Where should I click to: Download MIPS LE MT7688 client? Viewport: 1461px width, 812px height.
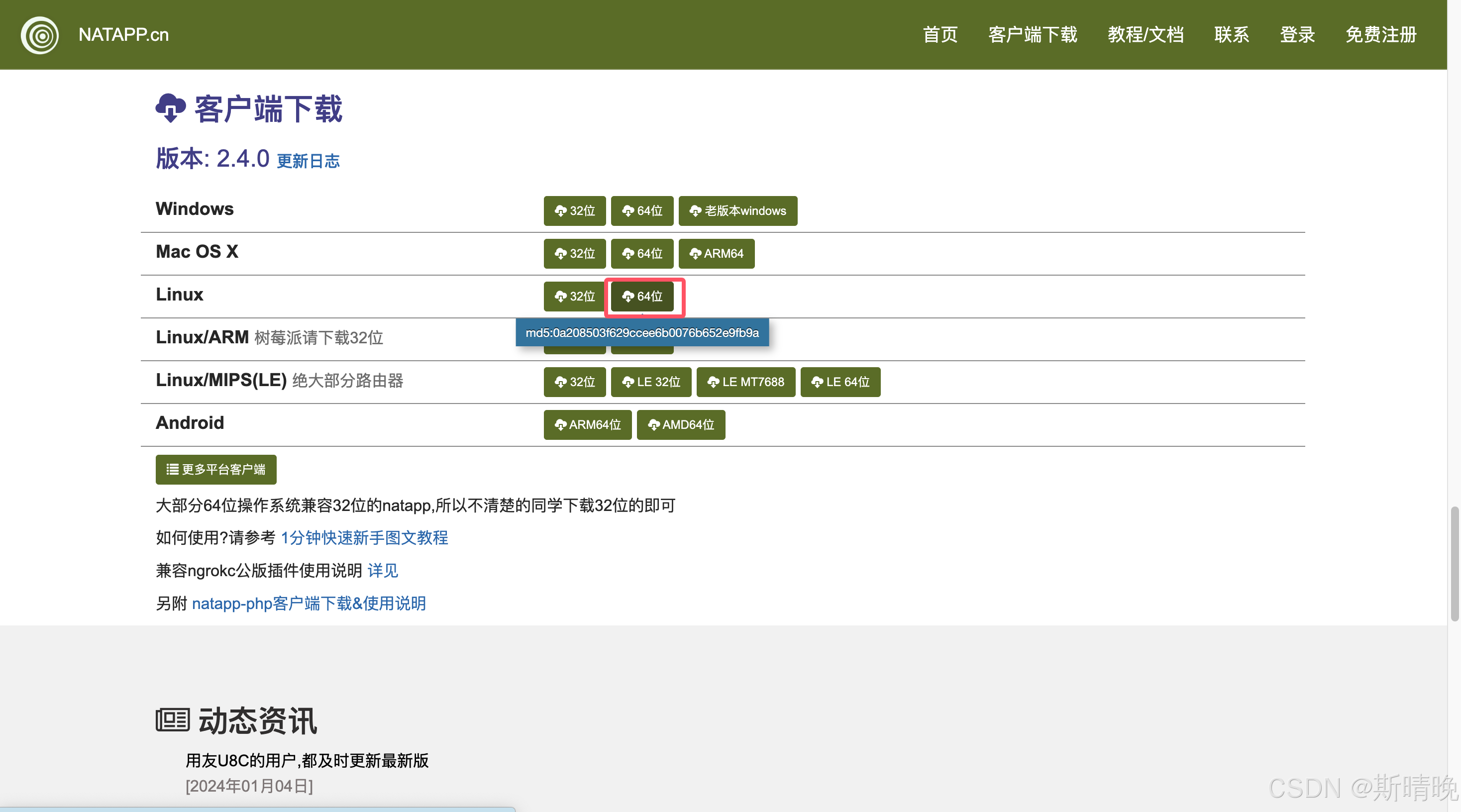point(745,382)
